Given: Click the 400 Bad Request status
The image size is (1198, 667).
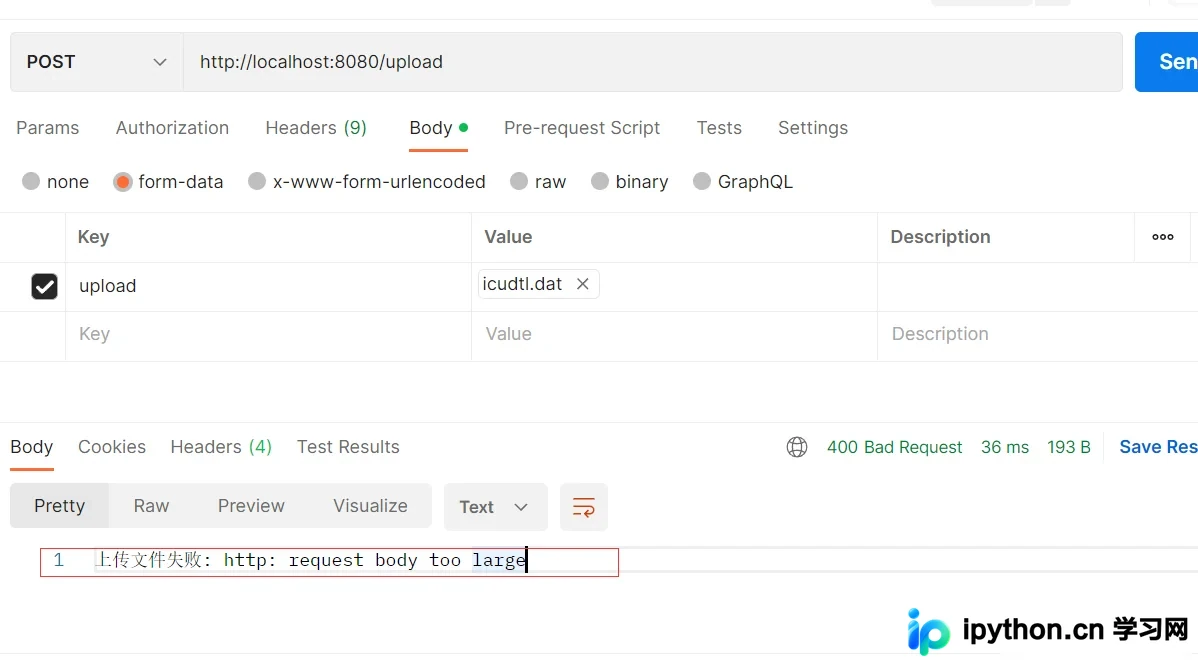Looking at the screenshot, I should click(894, 447).
